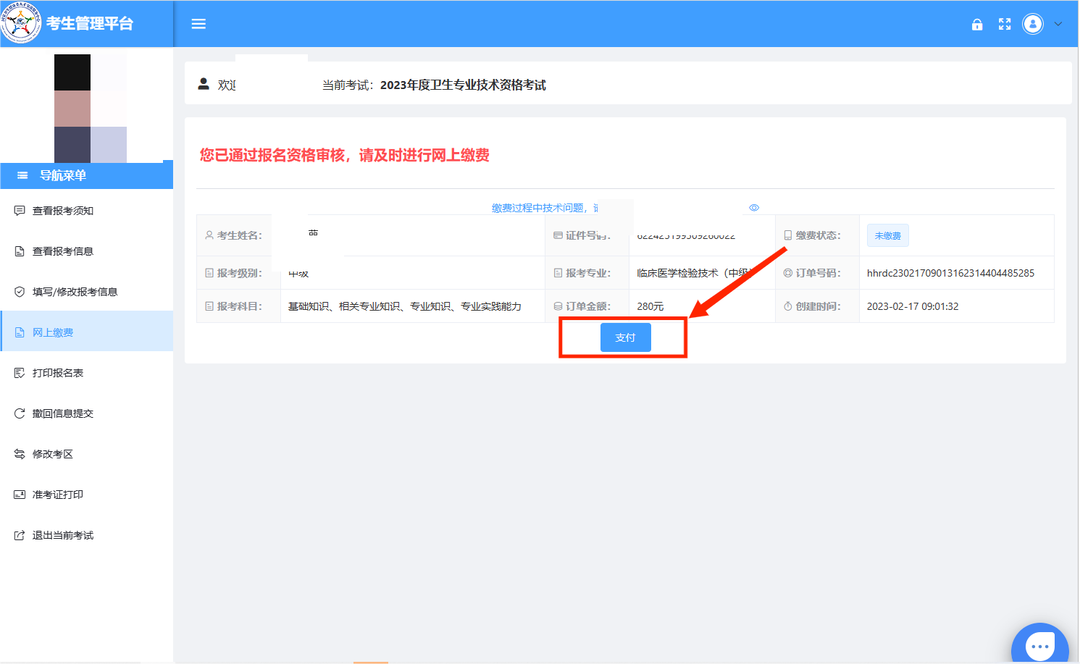Go to 准考证打印 page
The height and width of the screenshot is (664, 1080).
(57, 495)
